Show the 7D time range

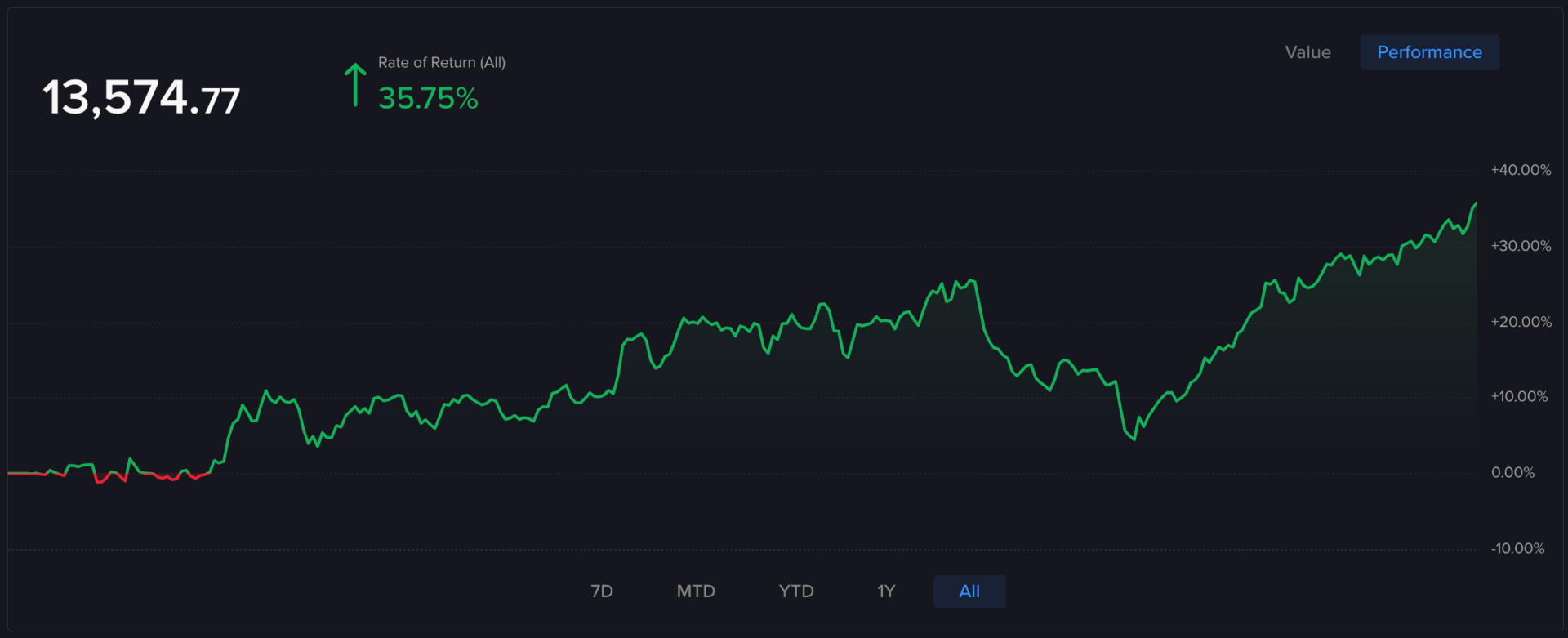tap(602, 591)
